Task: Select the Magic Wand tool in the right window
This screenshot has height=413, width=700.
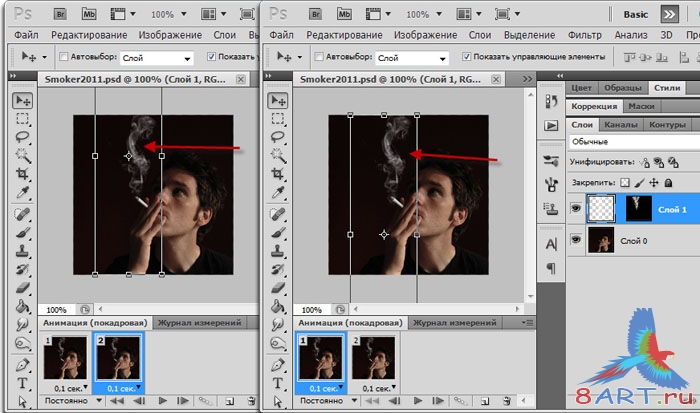Action: pos(277,155)
